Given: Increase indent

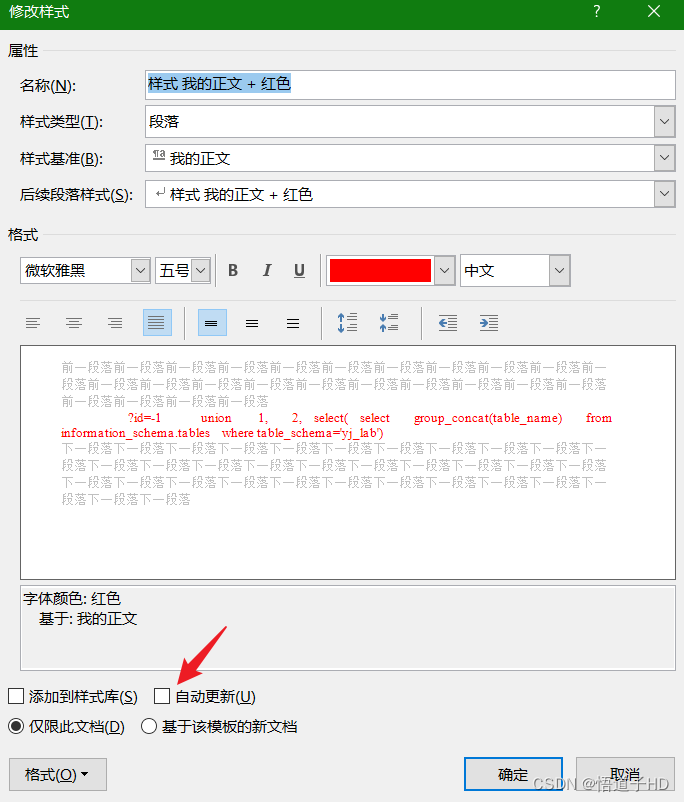Looking at the screenshot, I should pyautogui.click(x=489, y=323).
